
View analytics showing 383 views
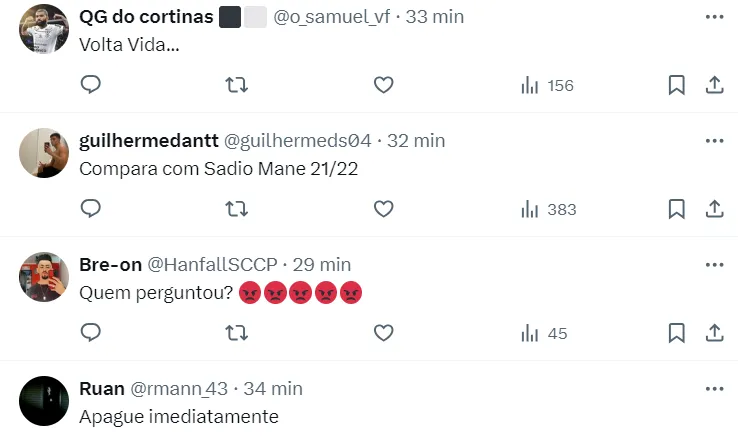pos(548,209)
